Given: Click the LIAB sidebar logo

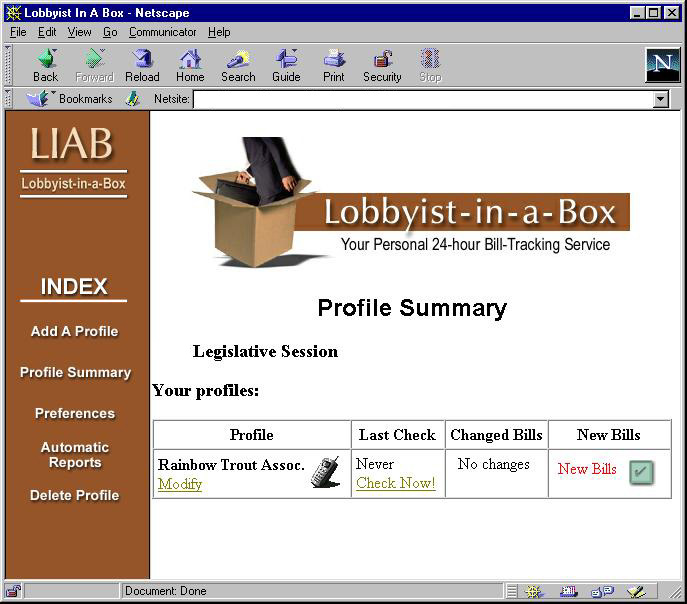Looking at the screenshot, I should click(73, 161).
